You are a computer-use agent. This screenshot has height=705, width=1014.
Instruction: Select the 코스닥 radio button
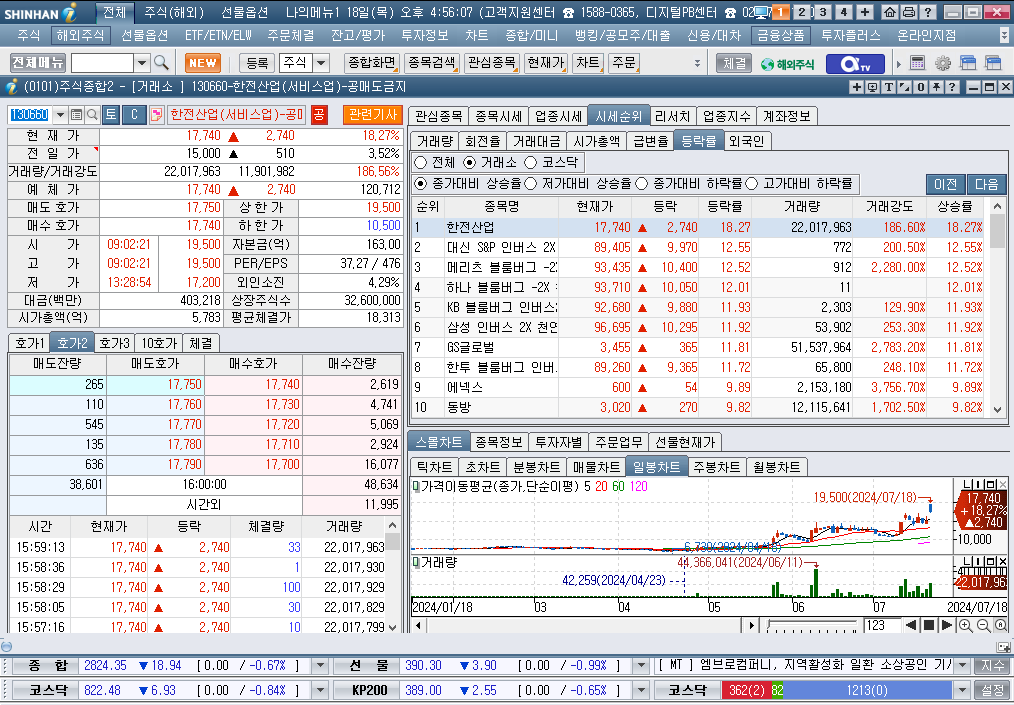coord(531,162)
